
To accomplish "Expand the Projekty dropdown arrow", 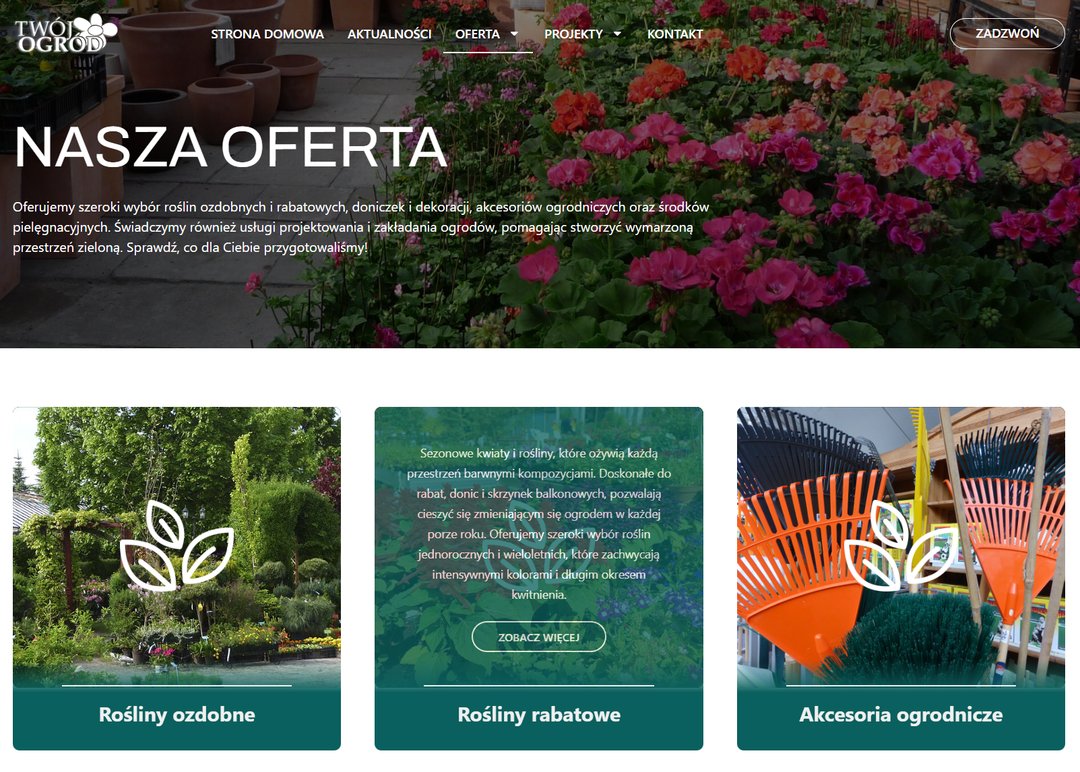I will coord(617,34).
